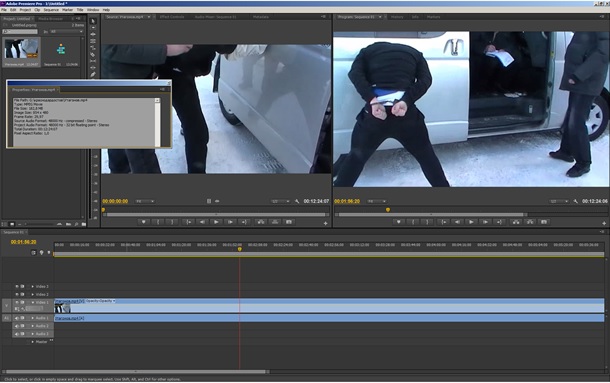Click Extract button in Program monitor
This screenshot has height=383, width=610.
[x=530, y=222]
